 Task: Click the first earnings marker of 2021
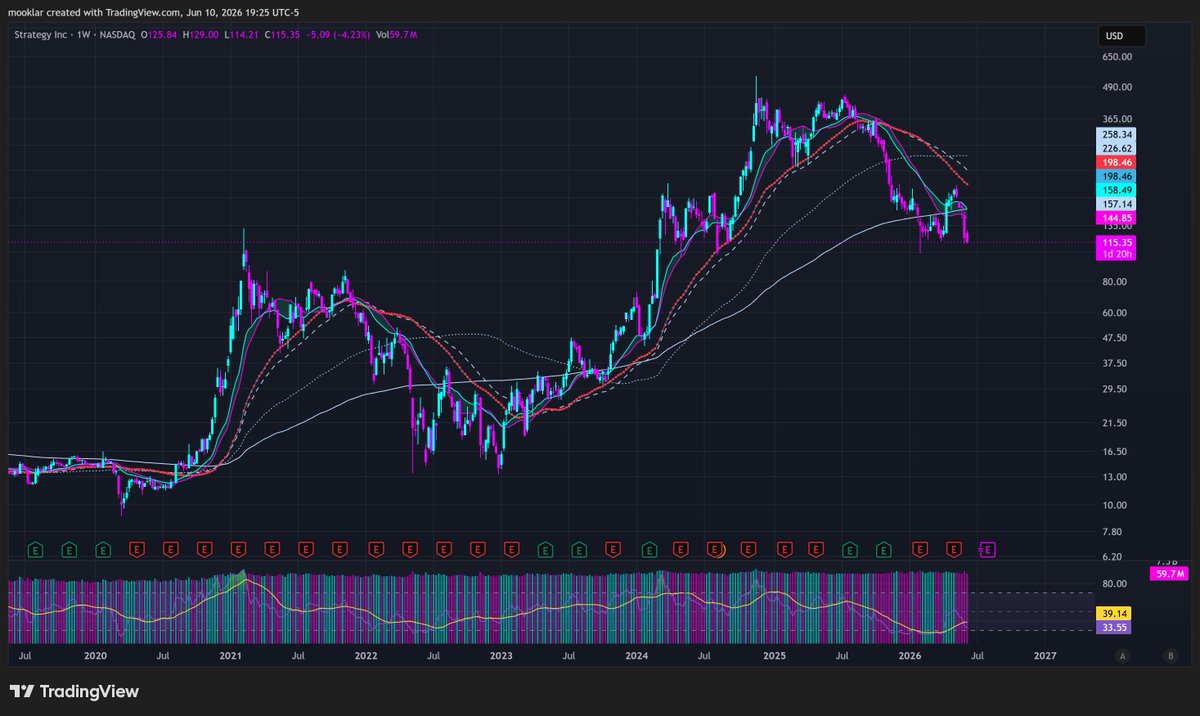coord(239,549)
